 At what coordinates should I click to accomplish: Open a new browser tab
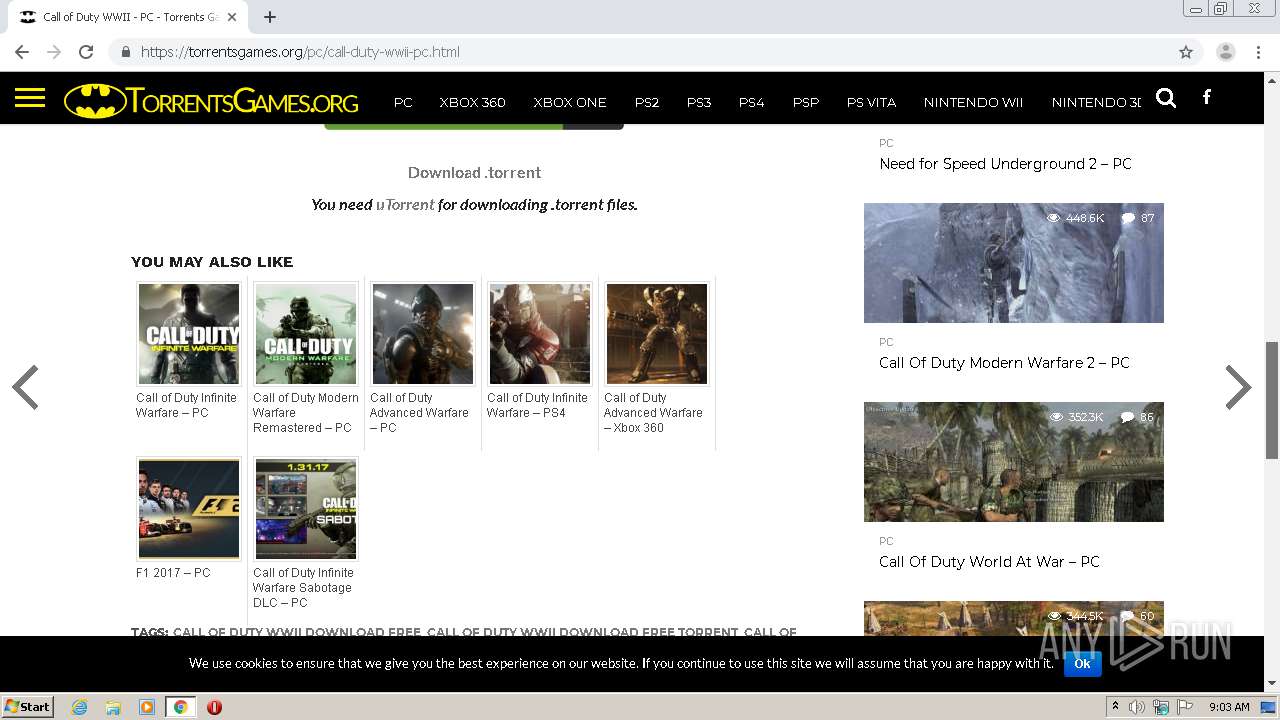point(270,17)
